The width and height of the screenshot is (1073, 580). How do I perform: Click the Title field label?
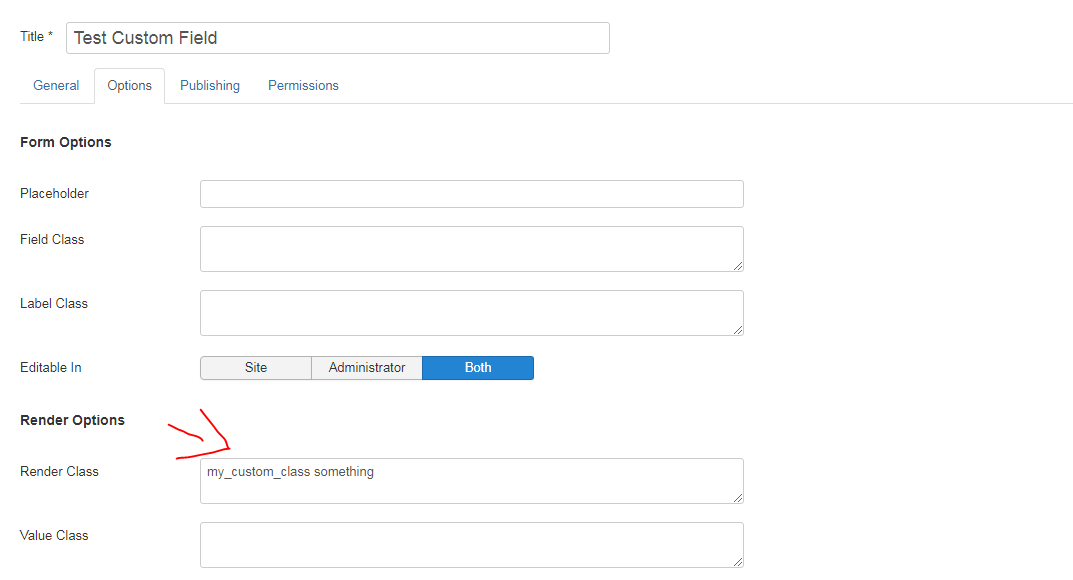pos(36,37)
